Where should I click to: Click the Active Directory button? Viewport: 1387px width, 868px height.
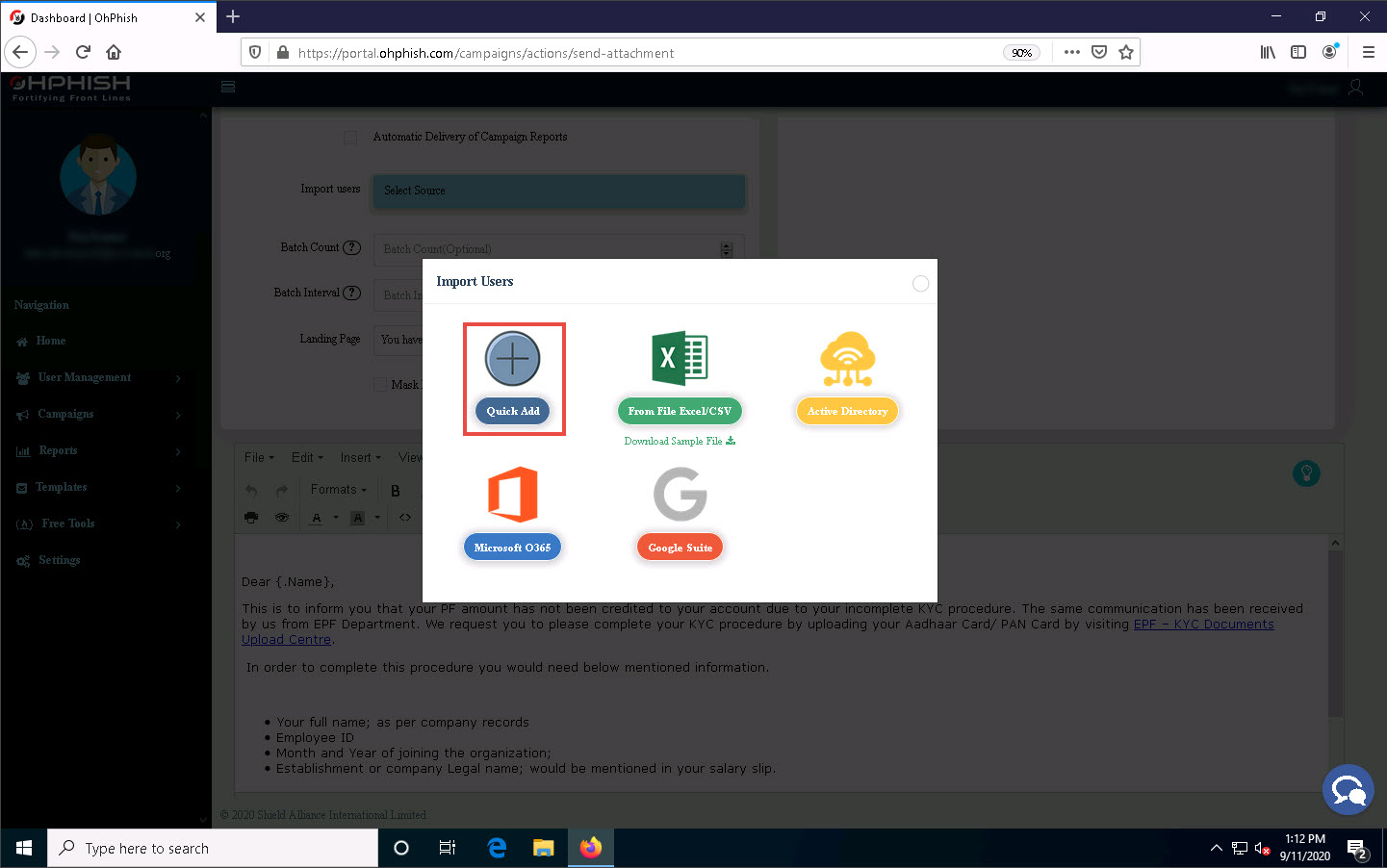pos(847,411)
